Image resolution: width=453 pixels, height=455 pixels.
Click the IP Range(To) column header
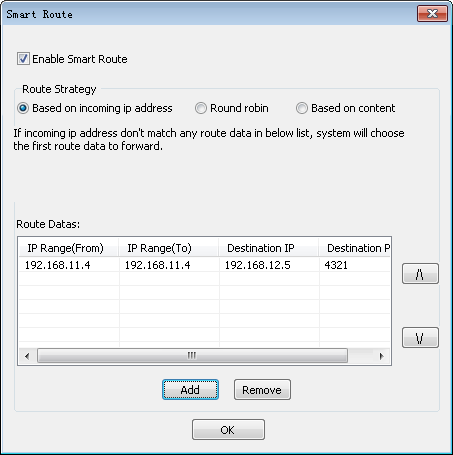point(169,248)
